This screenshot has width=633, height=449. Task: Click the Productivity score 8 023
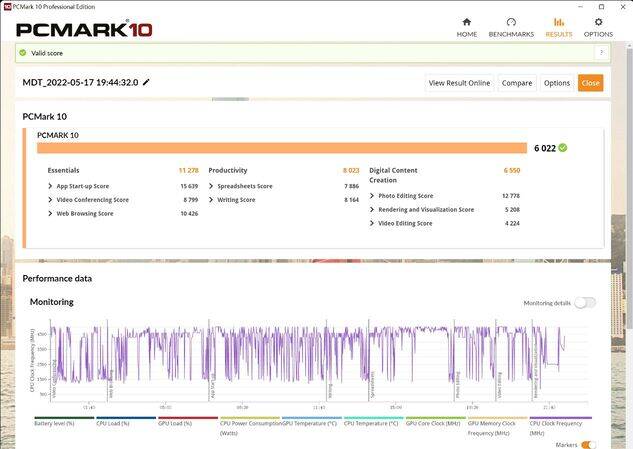coord(351,170)
